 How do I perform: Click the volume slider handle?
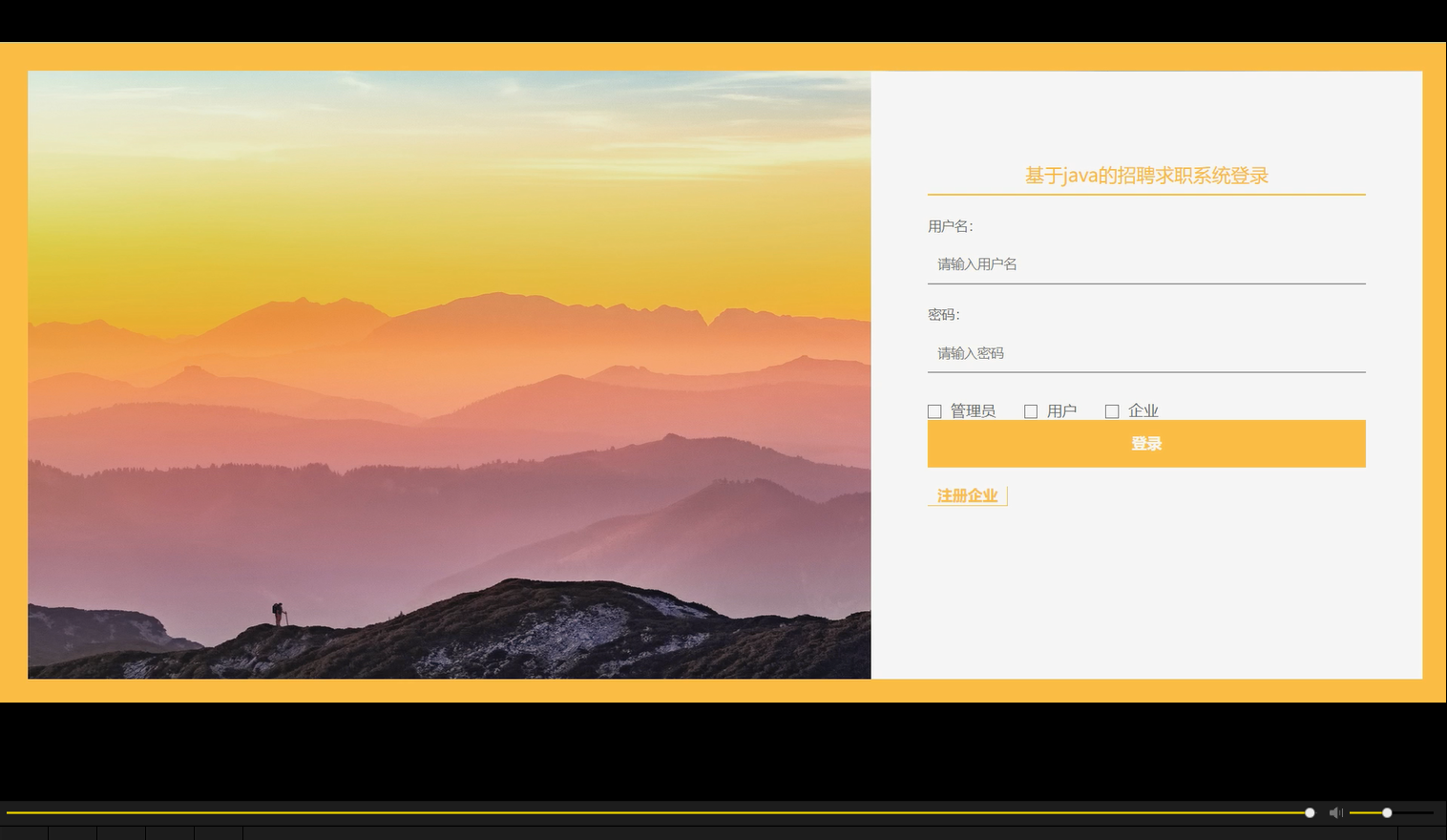(x=1386, y=812)
